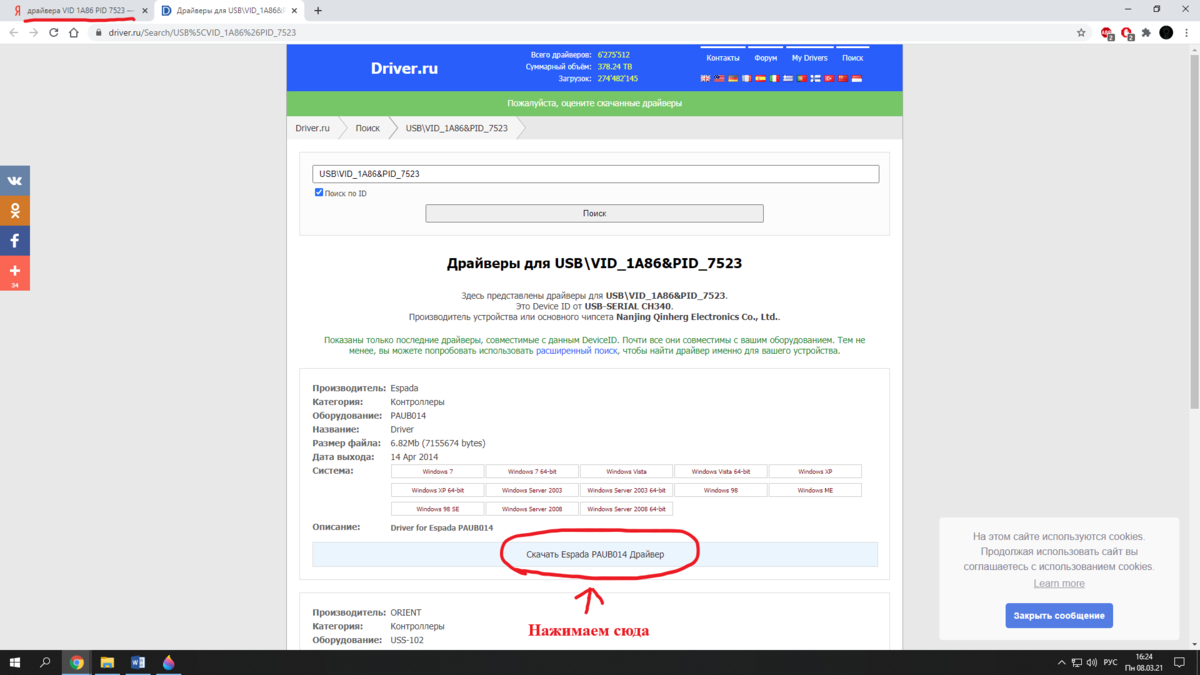Select 'Драйверы для USB\VID_1A86' browser tab
The image size is (1200, 675).
(229, 10)
